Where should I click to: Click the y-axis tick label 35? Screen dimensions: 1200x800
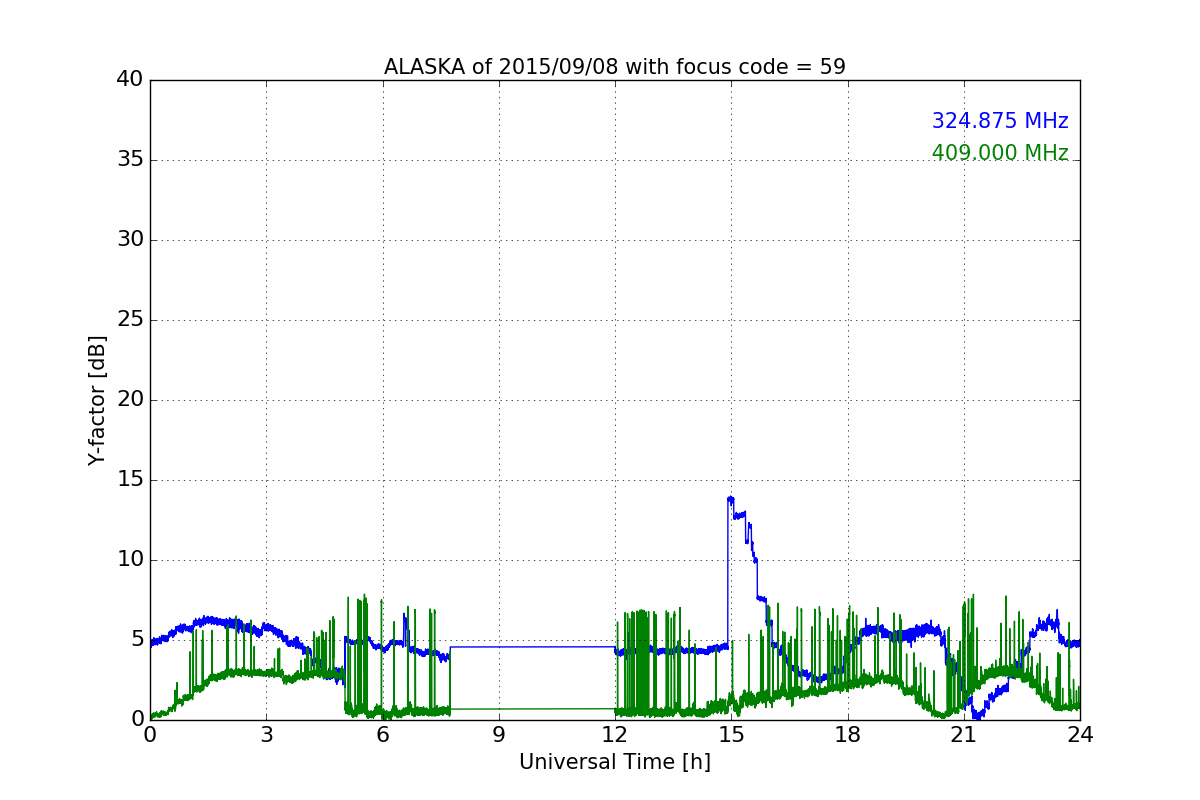click(x=130, y=160)
